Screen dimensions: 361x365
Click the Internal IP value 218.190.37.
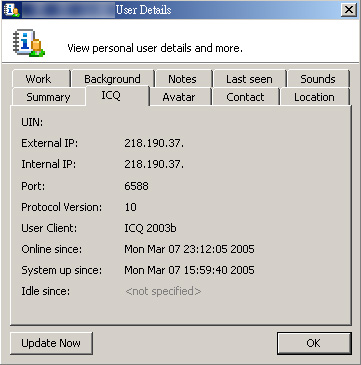154,164
